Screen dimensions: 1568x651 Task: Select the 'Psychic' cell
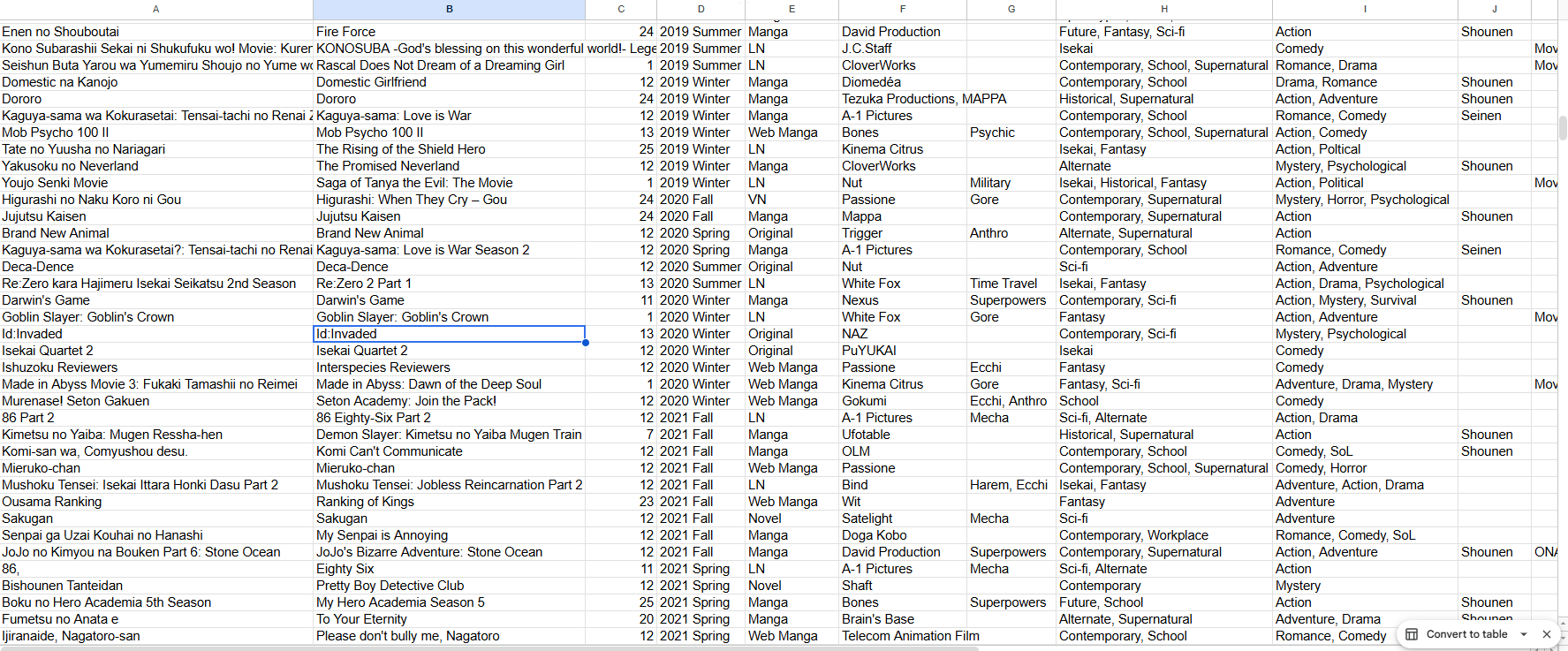click(x=1011, y=132)
